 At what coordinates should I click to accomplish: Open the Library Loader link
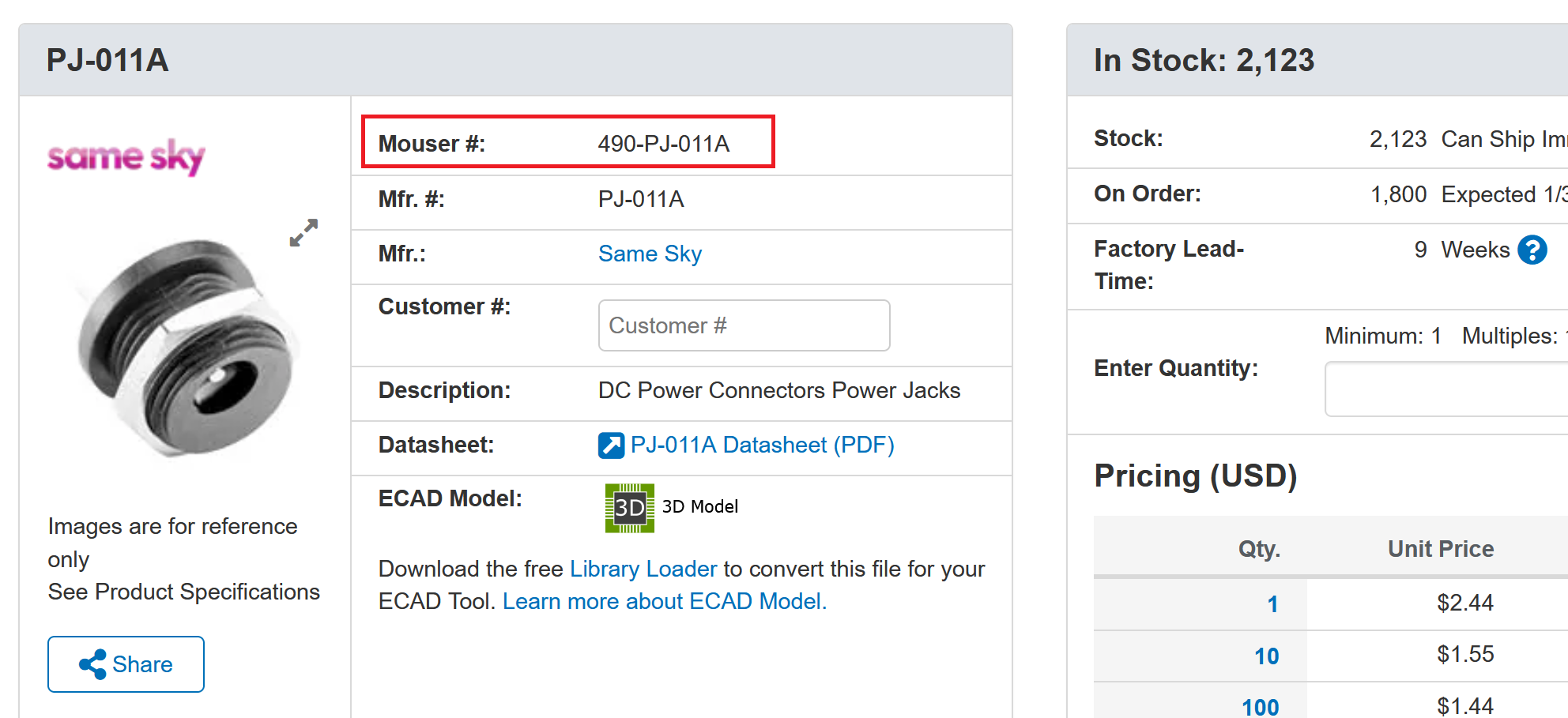(643, 569)
